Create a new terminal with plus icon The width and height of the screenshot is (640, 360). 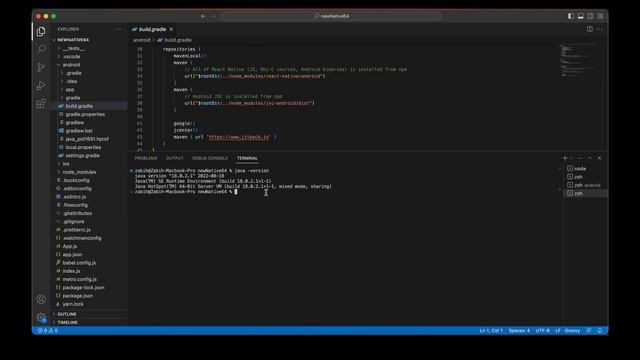(565, 158)
